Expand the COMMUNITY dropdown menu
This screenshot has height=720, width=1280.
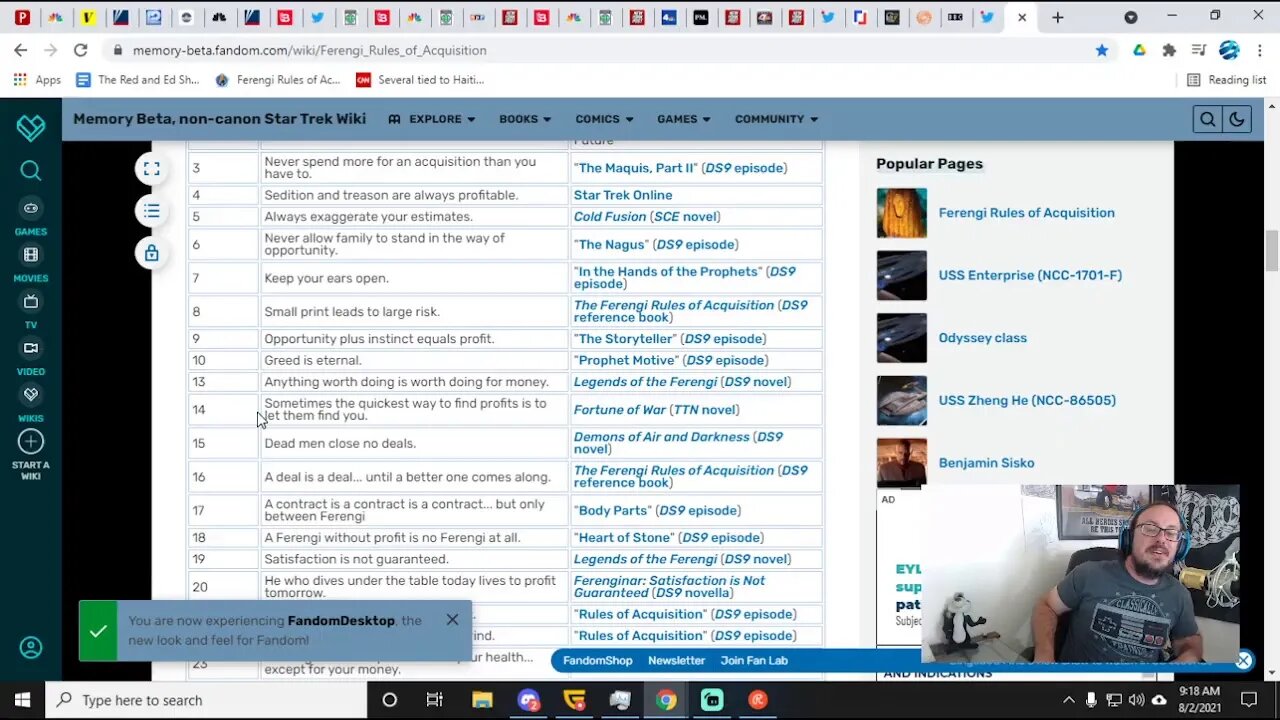click(777, 119)
